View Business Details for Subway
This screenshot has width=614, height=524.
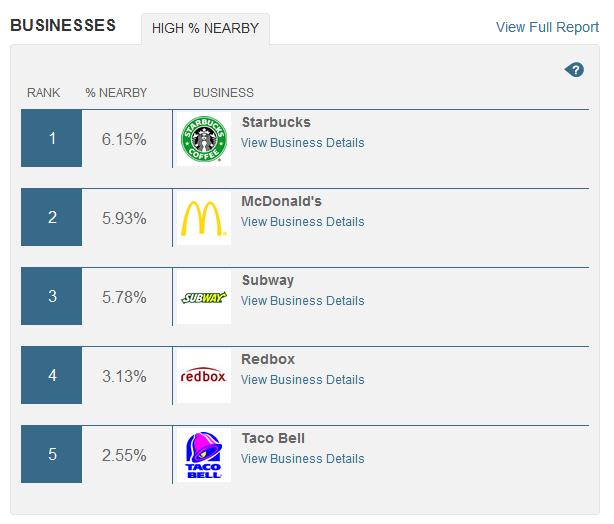pos(302,301)
